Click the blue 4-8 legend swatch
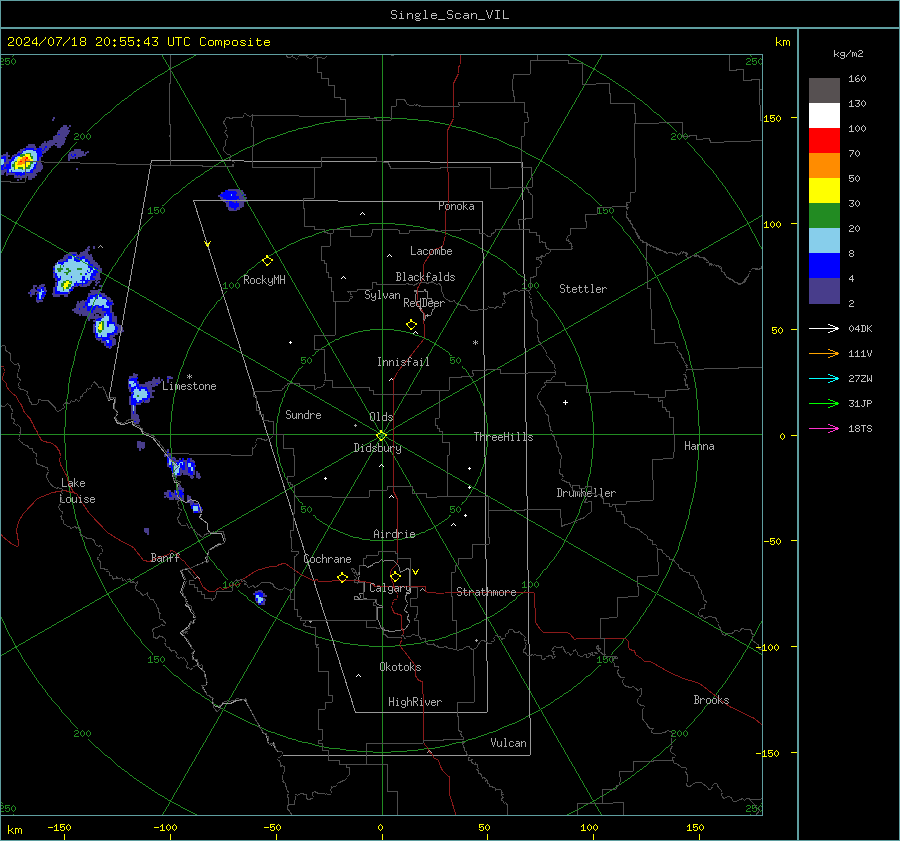900x841 pixels. point(824,265)
